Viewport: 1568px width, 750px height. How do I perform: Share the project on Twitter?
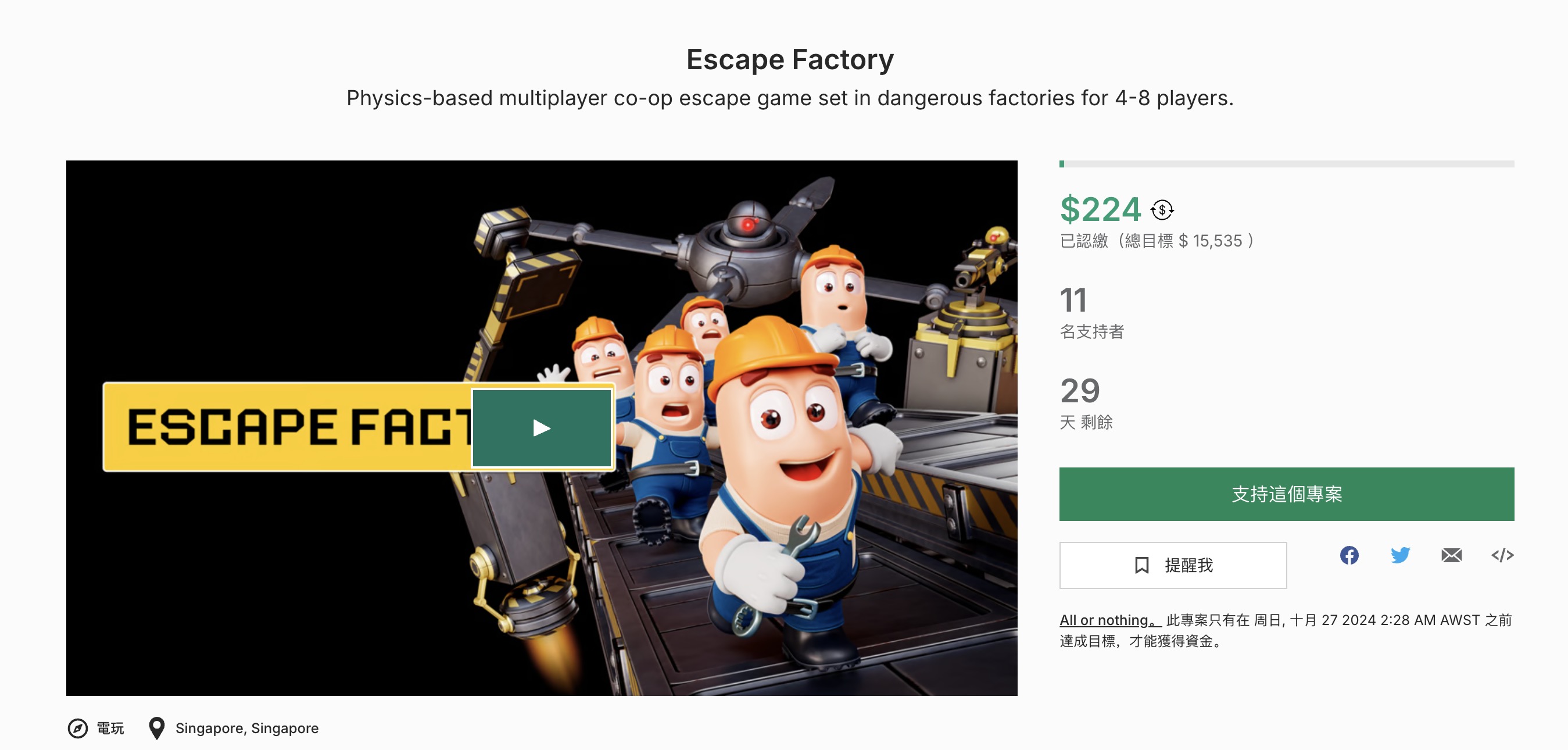(x=1400, y=555)
